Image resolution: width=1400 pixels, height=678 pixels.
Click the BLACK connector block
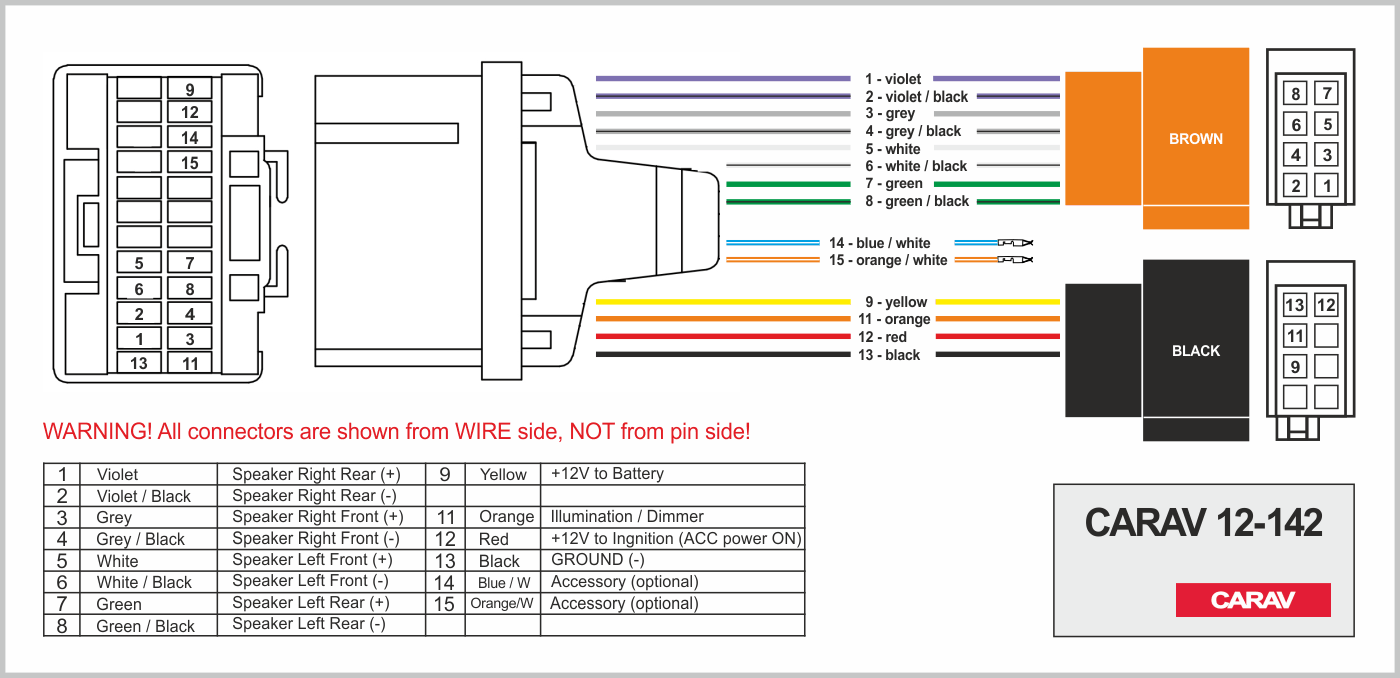pos(1196,351)
